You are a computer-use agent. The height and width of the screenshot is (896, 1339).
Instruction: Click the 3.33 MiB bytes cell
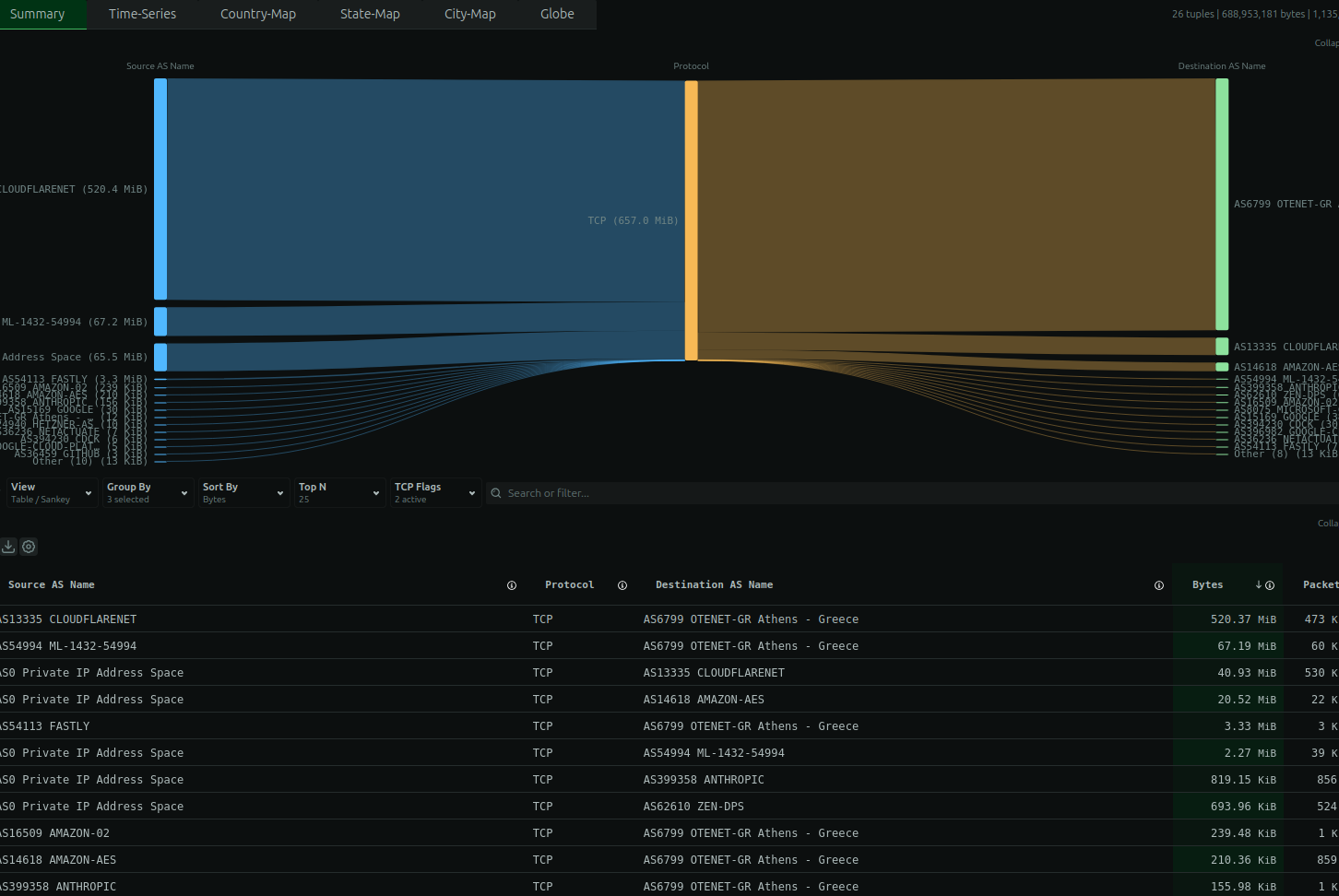1227,726
